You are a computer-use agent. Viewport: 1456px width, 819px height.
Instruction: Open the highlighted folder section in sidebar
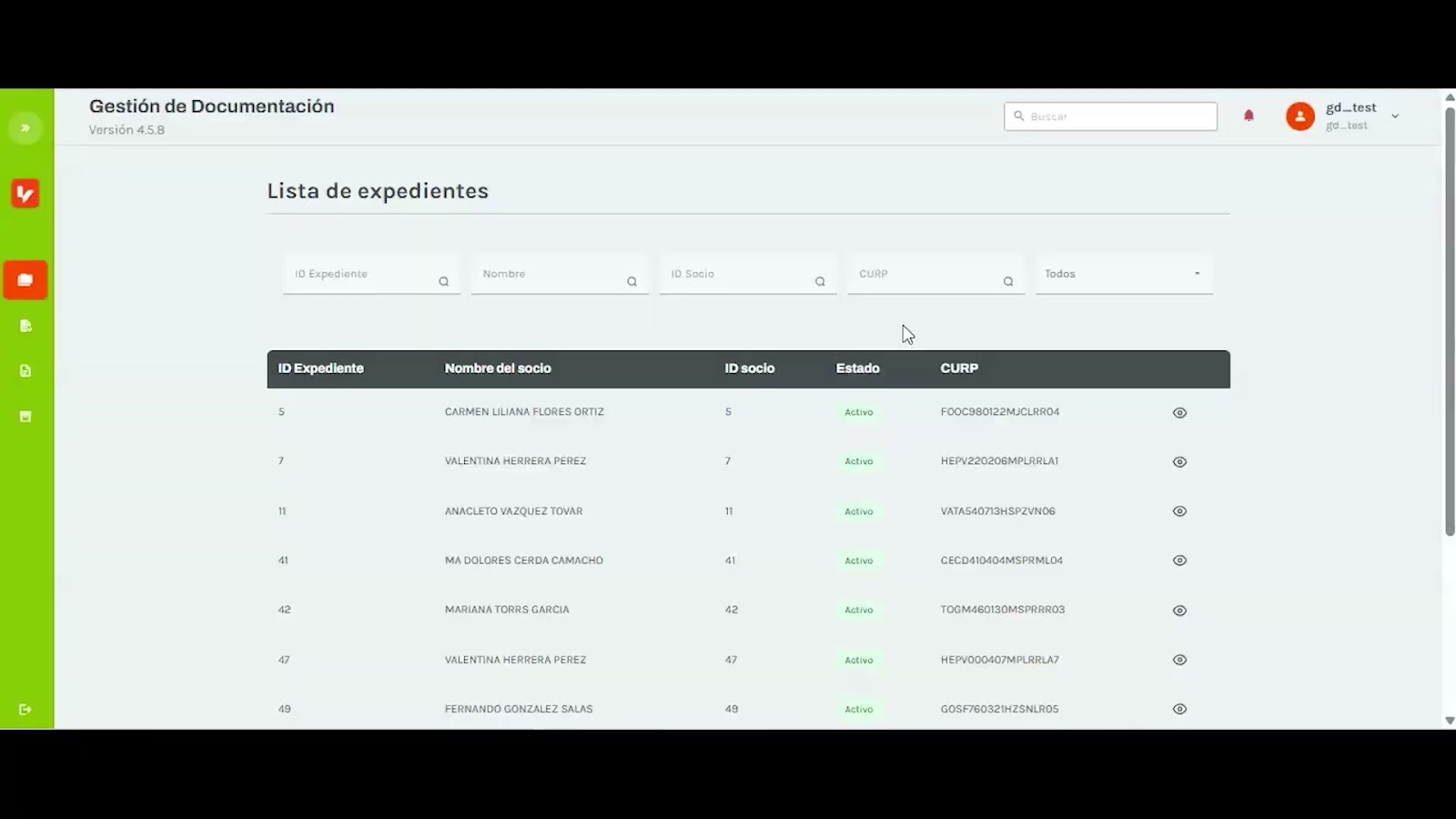point(25,280)
